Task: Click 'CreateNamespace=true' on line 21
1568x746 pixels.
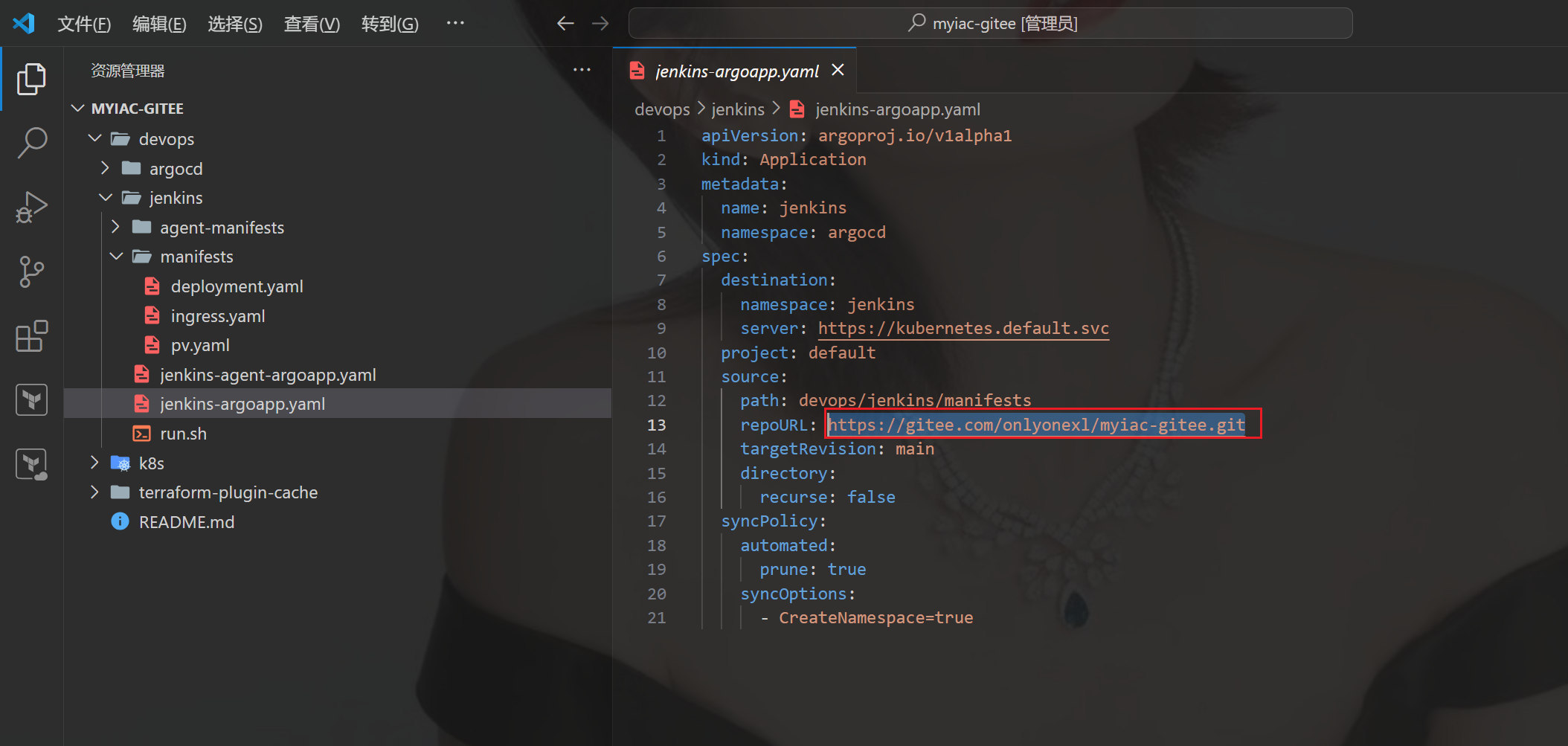Action: point(875,617)
